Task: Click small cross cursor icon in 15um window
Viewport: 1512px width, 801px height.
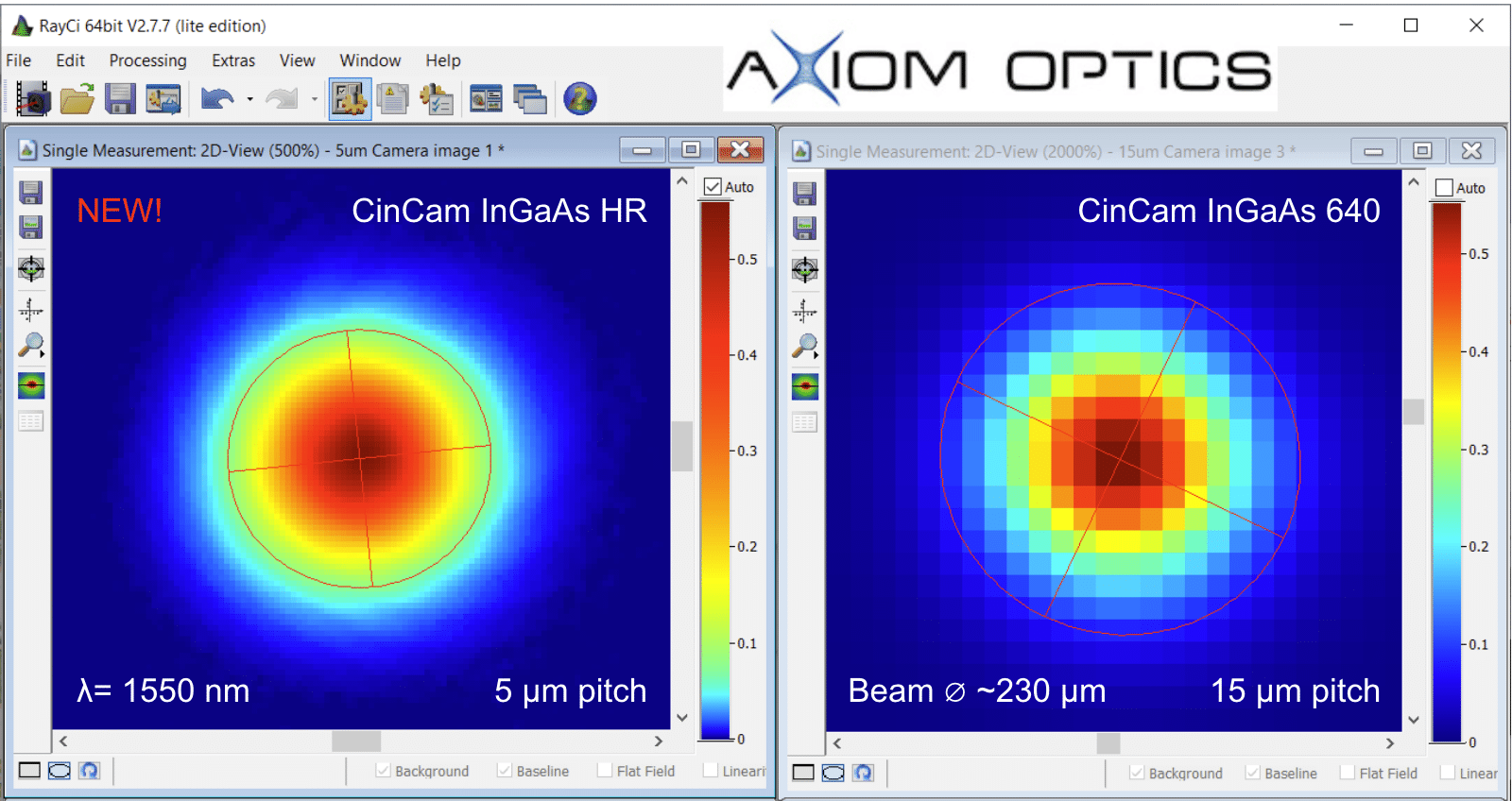Action: pyautogui.click(x=804, y=310)
